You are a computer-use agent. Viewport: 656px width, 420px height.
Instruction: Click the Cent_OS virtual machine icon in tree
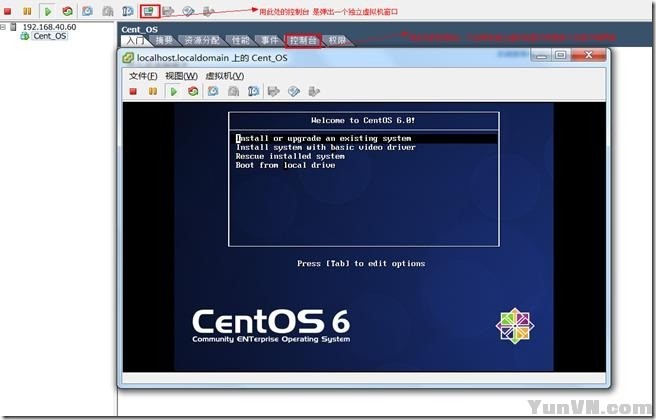tap(25, 36)
